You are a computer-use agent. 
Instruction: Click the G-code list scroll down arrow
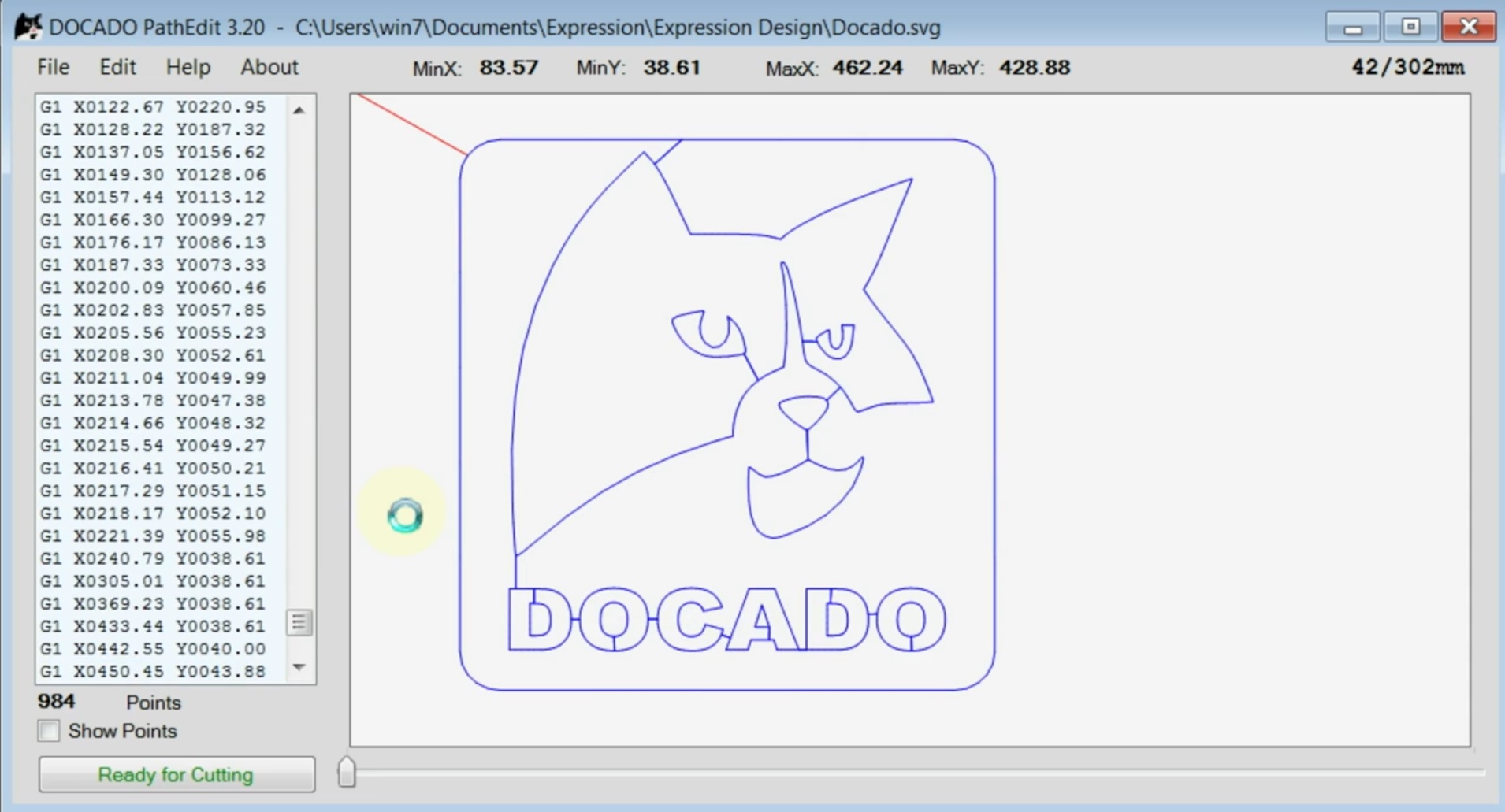coord(299,668)
